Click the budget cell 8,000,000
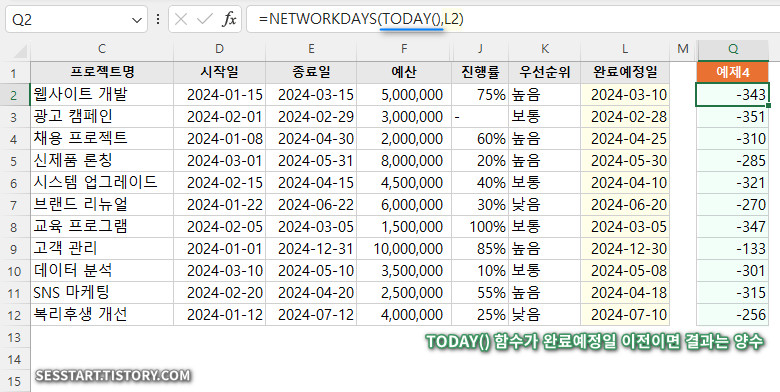Viewport: 780px width, 392px height. [x=404, y=161]
